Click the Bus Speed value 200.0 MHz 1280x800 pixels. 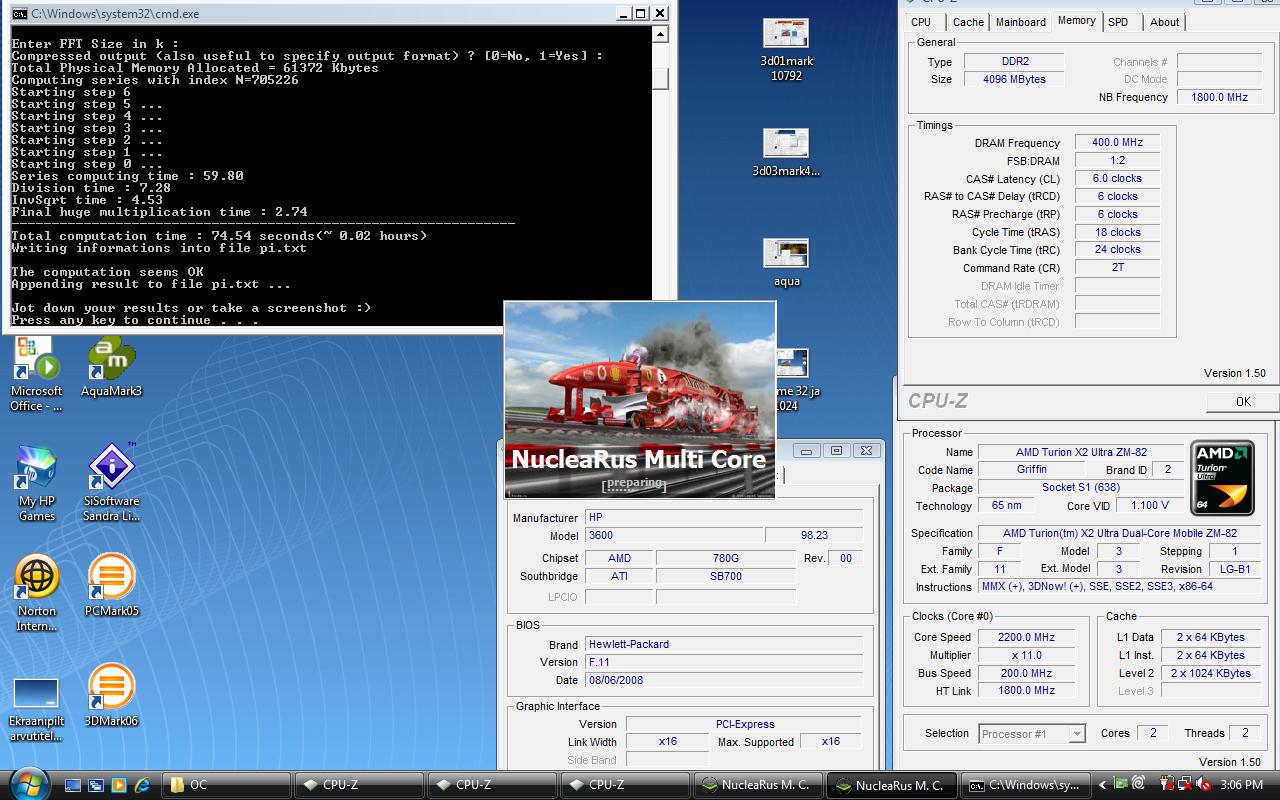point(1026,673)
